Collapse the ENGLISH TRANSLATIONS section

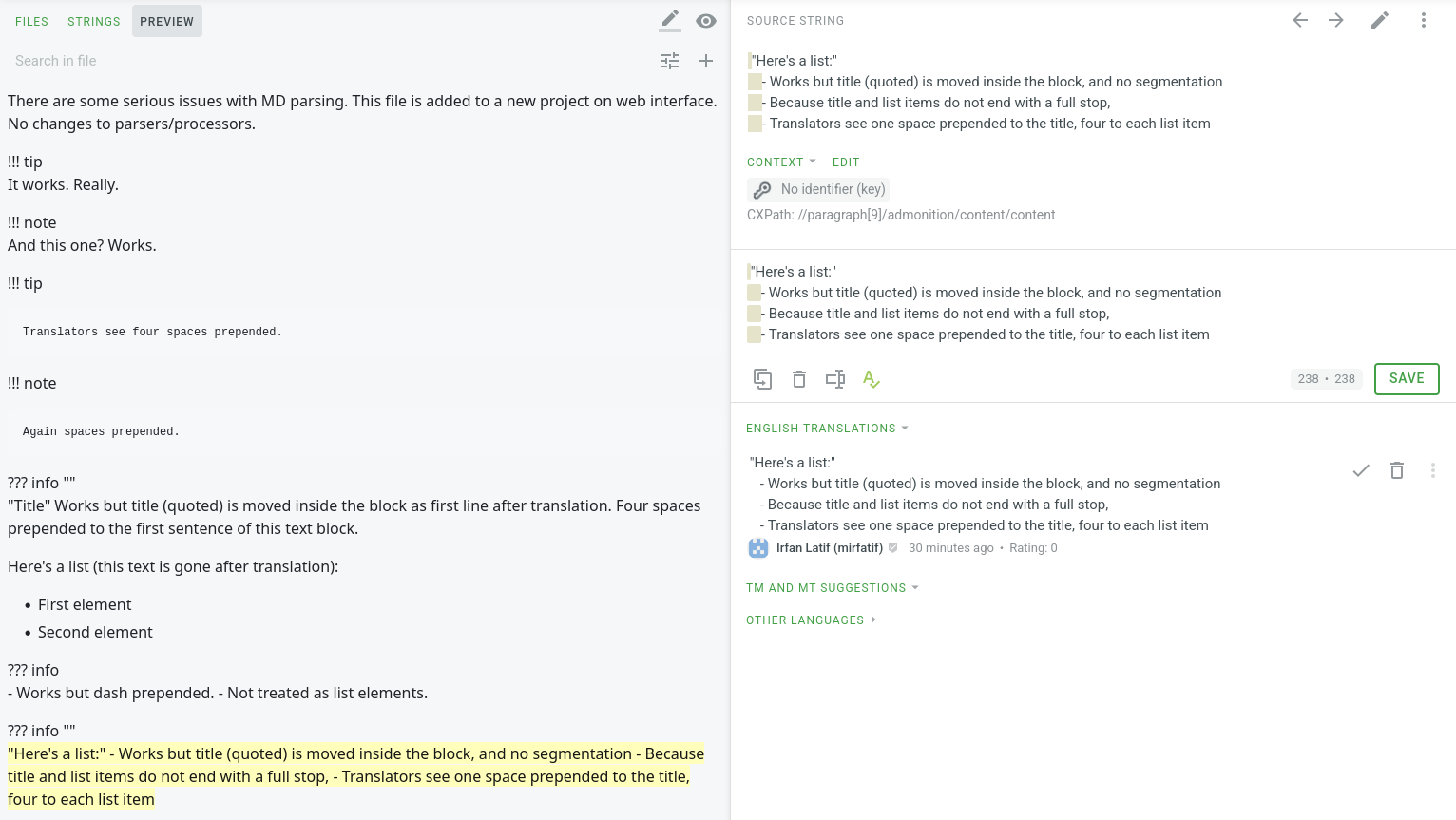point(827,429)
